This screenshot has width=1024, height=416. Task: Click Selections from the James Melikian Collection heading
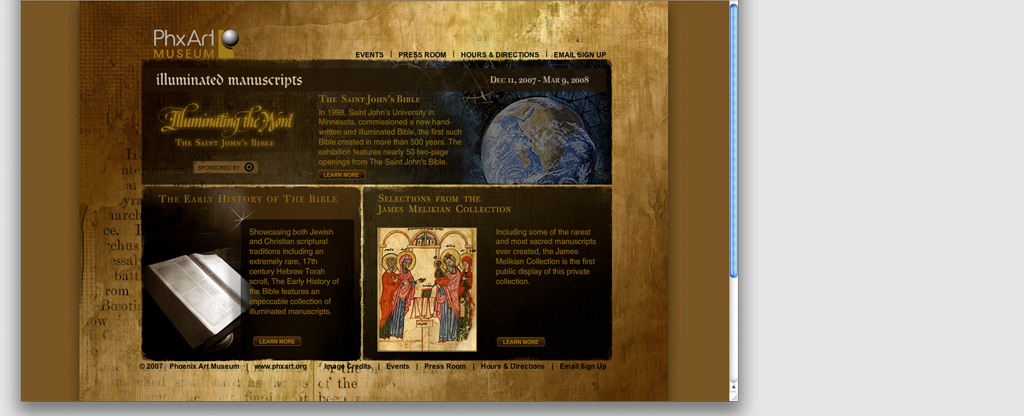[x=444, y=204]
